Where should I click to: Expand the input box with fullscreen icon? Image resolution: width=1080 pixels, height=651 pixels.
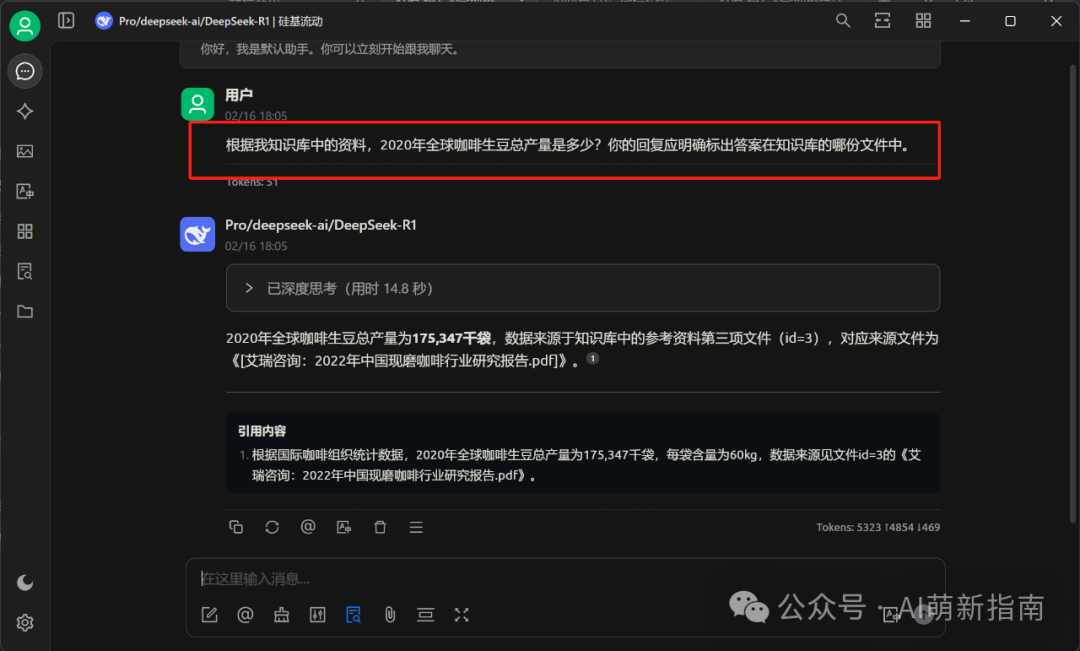coord(461,614)
